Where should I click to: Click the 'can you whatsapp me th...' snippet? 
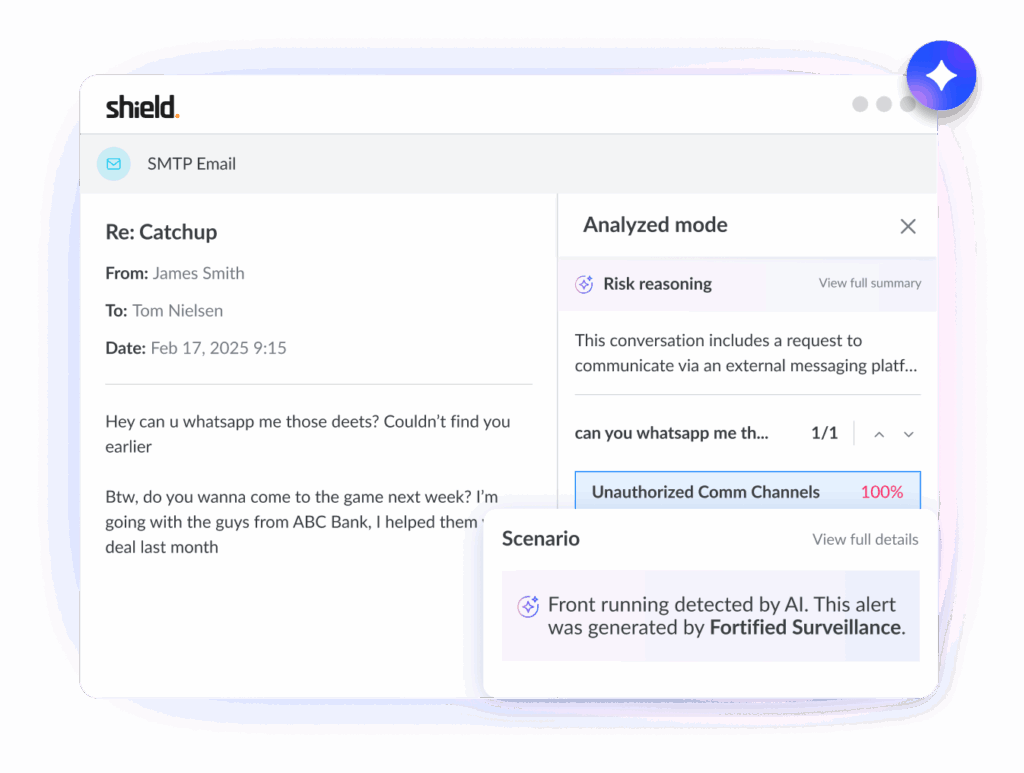671,433
